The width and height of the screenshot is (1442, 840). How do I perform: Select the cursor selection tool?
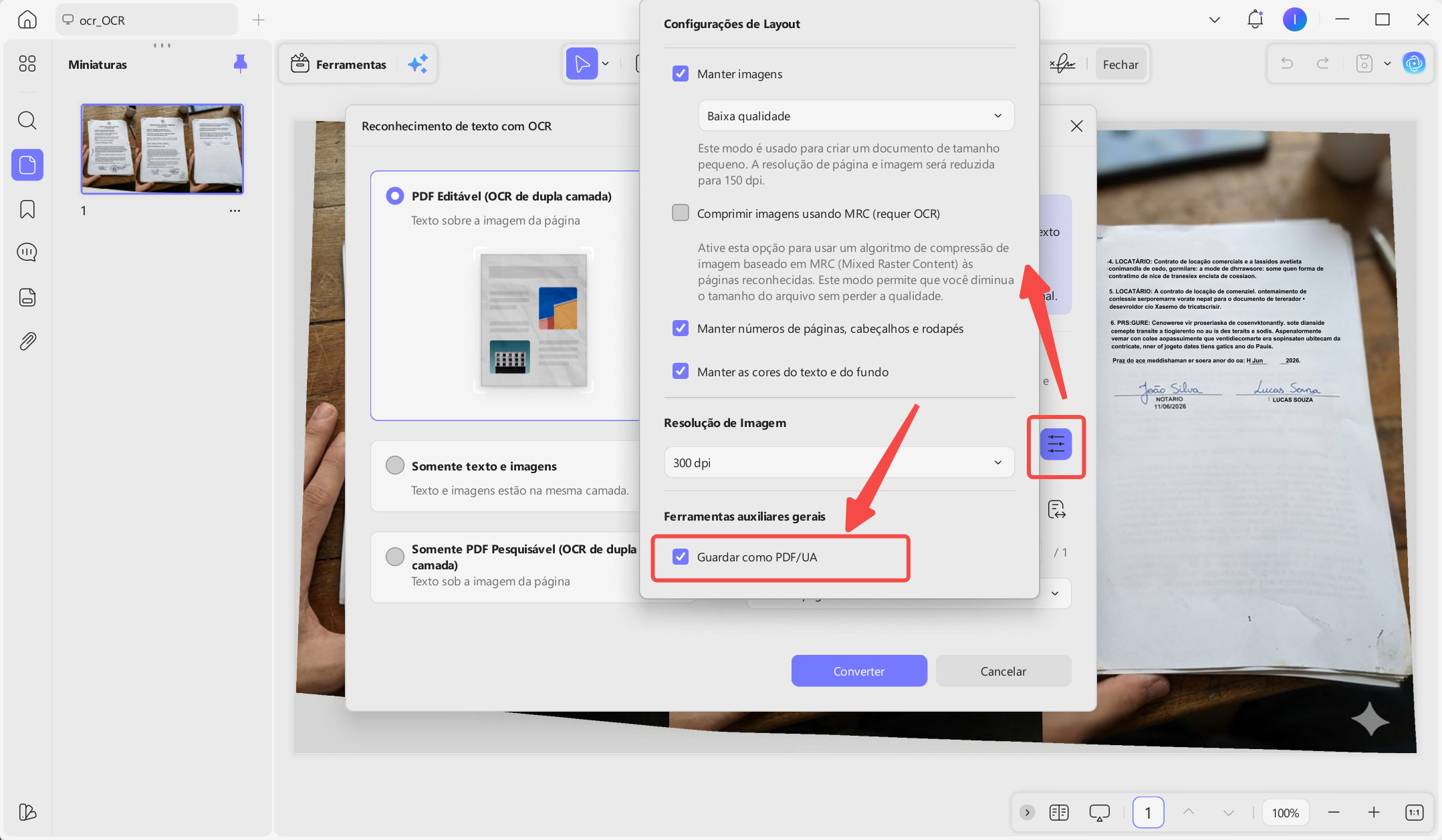582,64
